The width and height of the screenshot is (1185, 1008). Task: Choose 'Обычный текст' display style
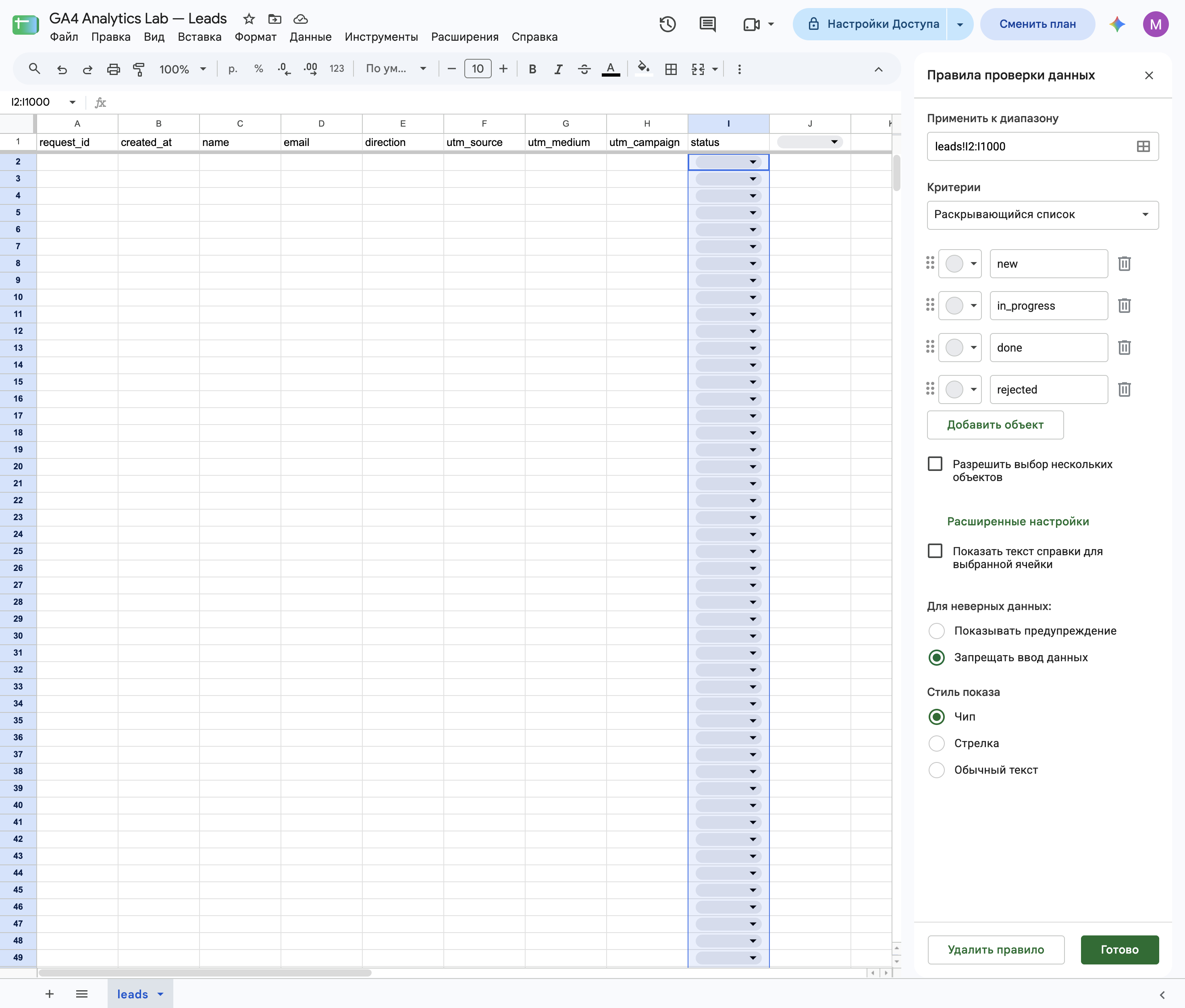937,770
